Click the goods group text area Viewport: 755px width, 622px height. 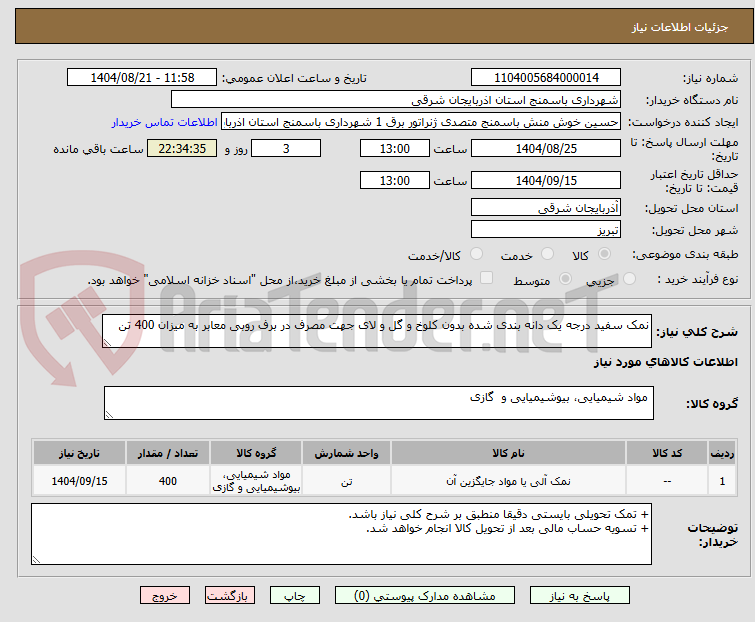(379, 403)
